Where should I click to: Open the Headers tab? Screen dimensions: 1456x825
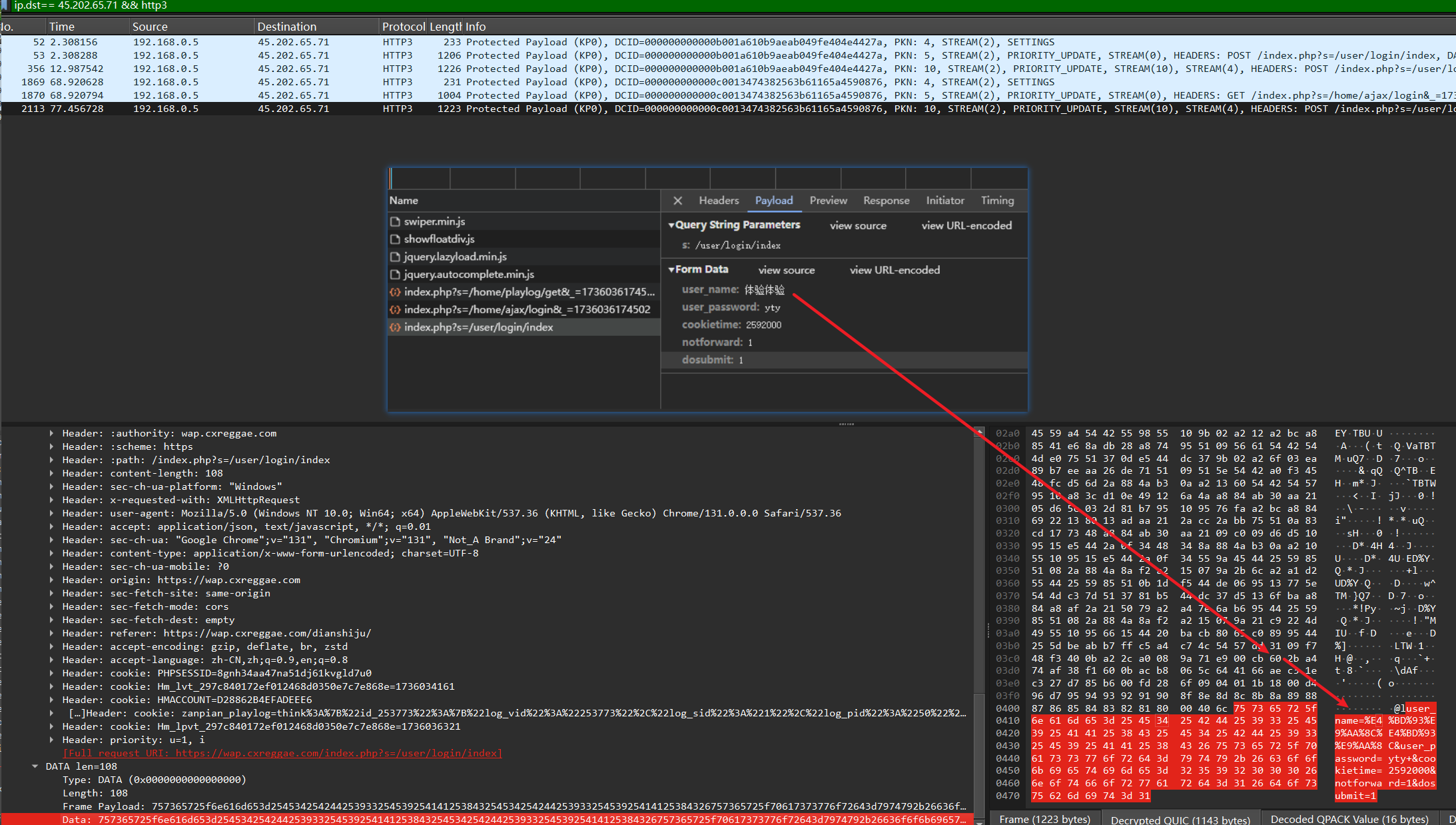[x=719, y=201]
